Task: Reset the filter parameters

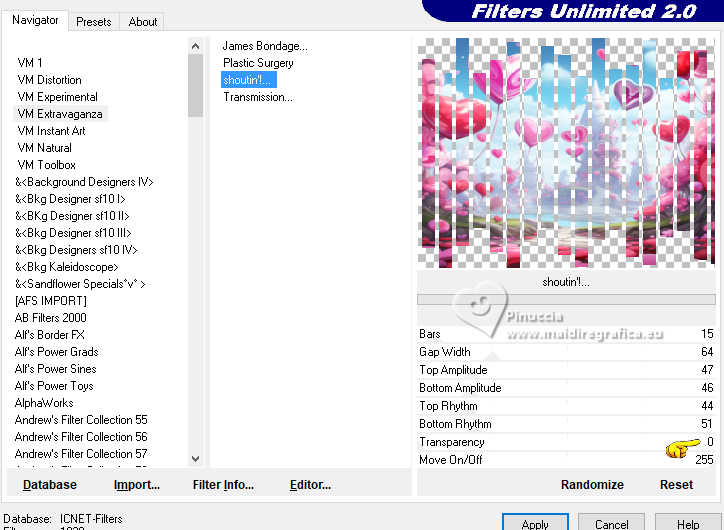Action: 676,485
